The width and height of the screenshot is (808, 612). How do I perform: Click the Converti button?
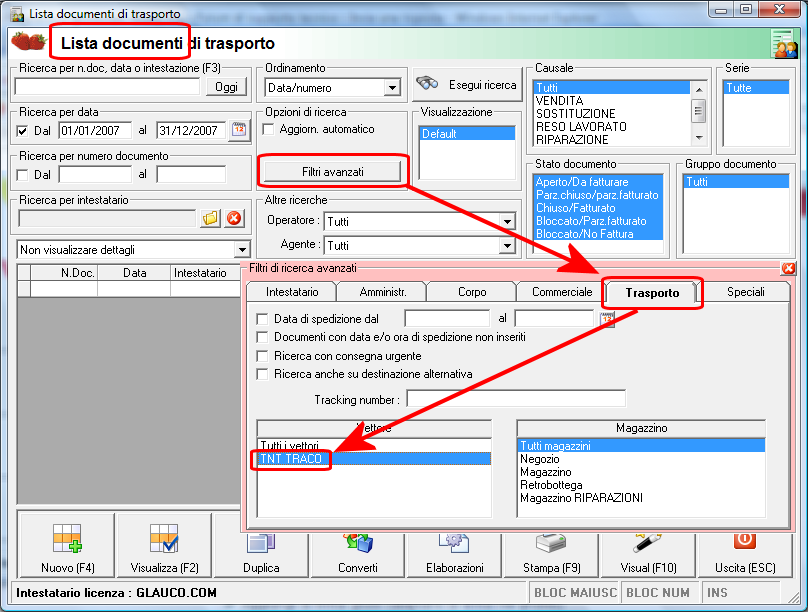(x=358, y=555)
